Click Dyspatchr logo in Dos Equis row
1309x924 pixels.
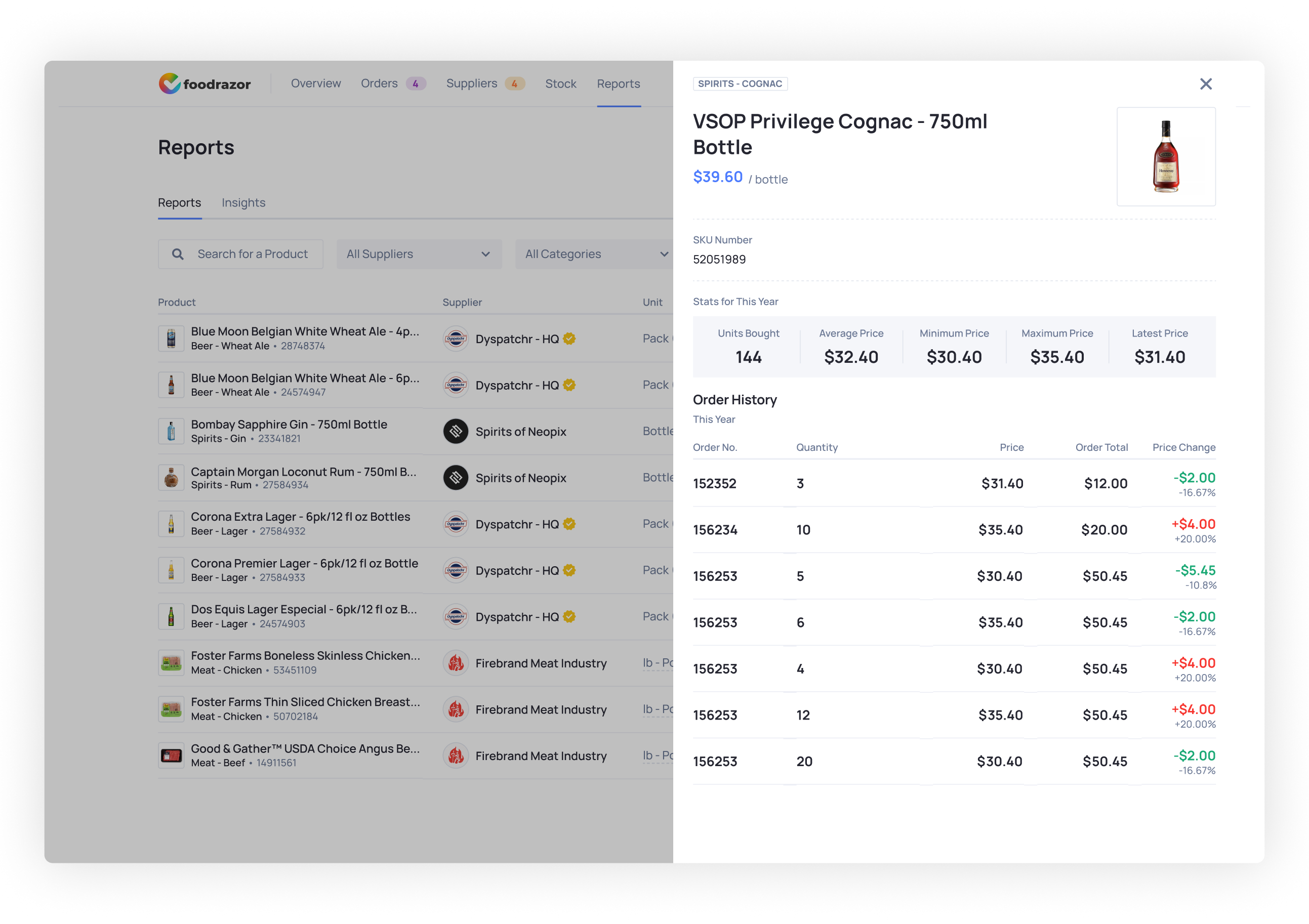click(x=456, y=617)
